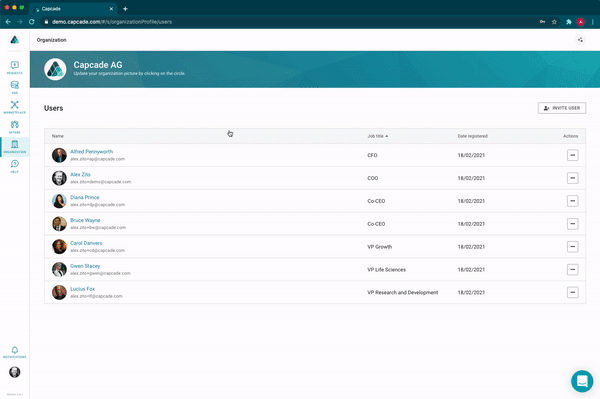Sort table by Job title column

pyautogui.click(x=377, y=136)
